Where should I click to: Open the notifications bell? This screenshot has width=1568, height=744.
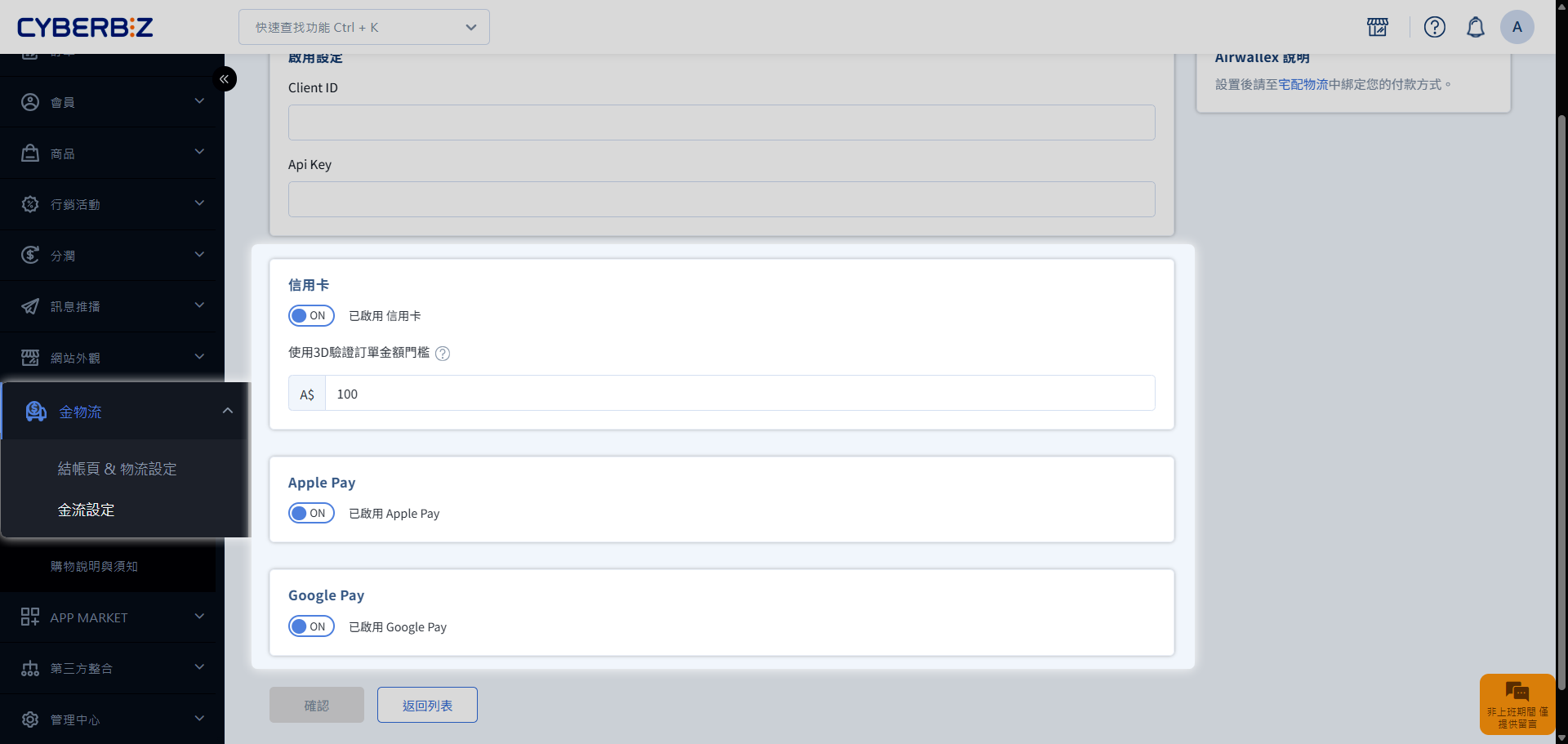click(x=1475, y=27)
